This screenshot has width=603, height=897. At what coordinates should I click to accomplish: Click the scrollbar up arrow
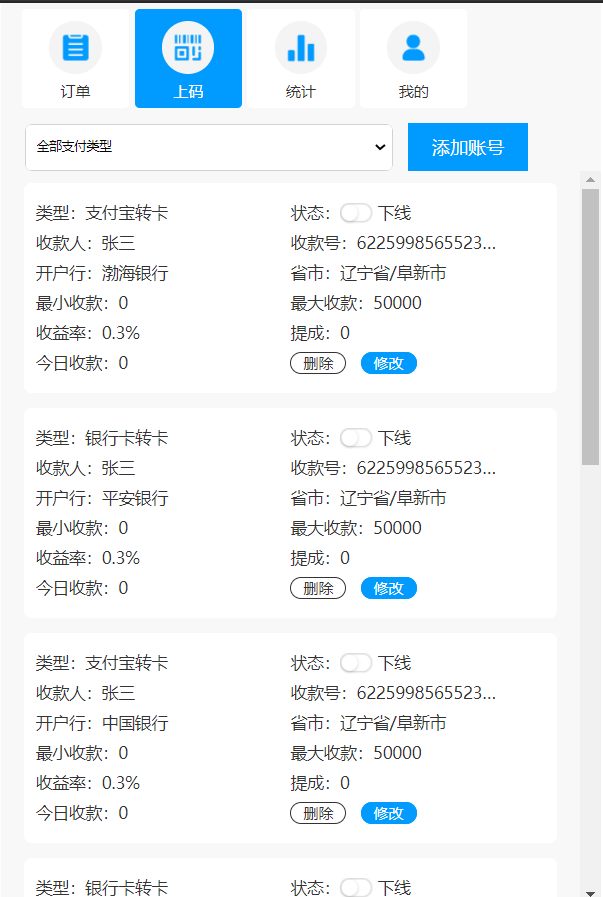point(590,180)
